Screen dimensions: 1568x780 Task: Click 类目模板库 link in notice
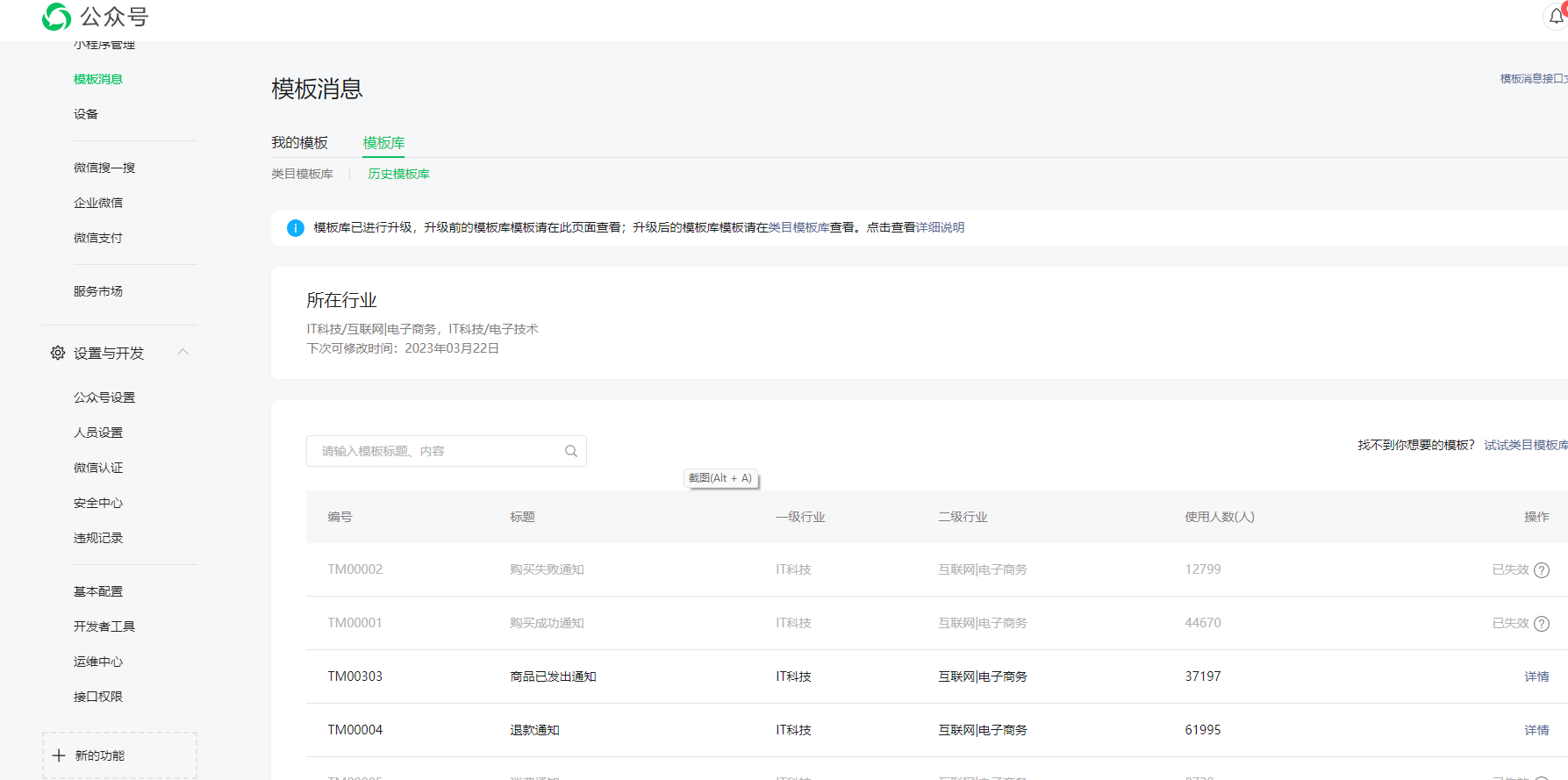798,227
